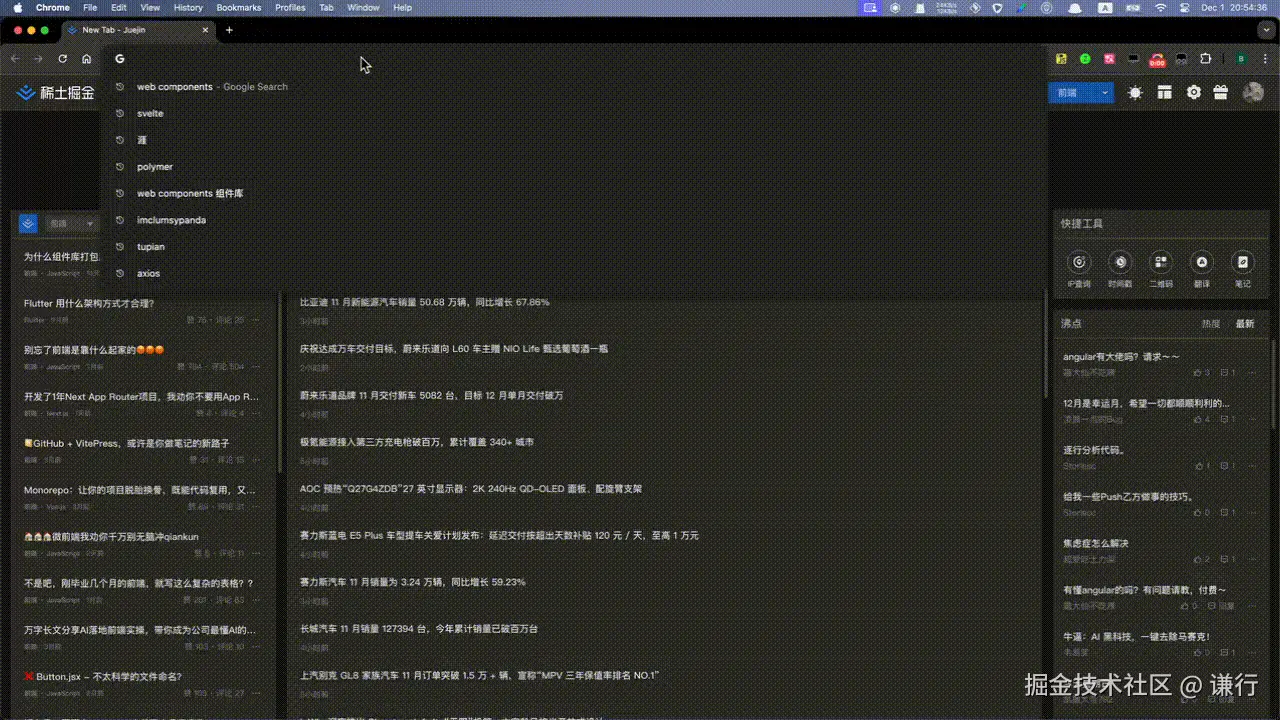Image resolution: width=1280 pixels, height=720 pixels.
Task: Open the post '给我一些Push乙方做事的技巧'
Action: [x=1128, y=496]
